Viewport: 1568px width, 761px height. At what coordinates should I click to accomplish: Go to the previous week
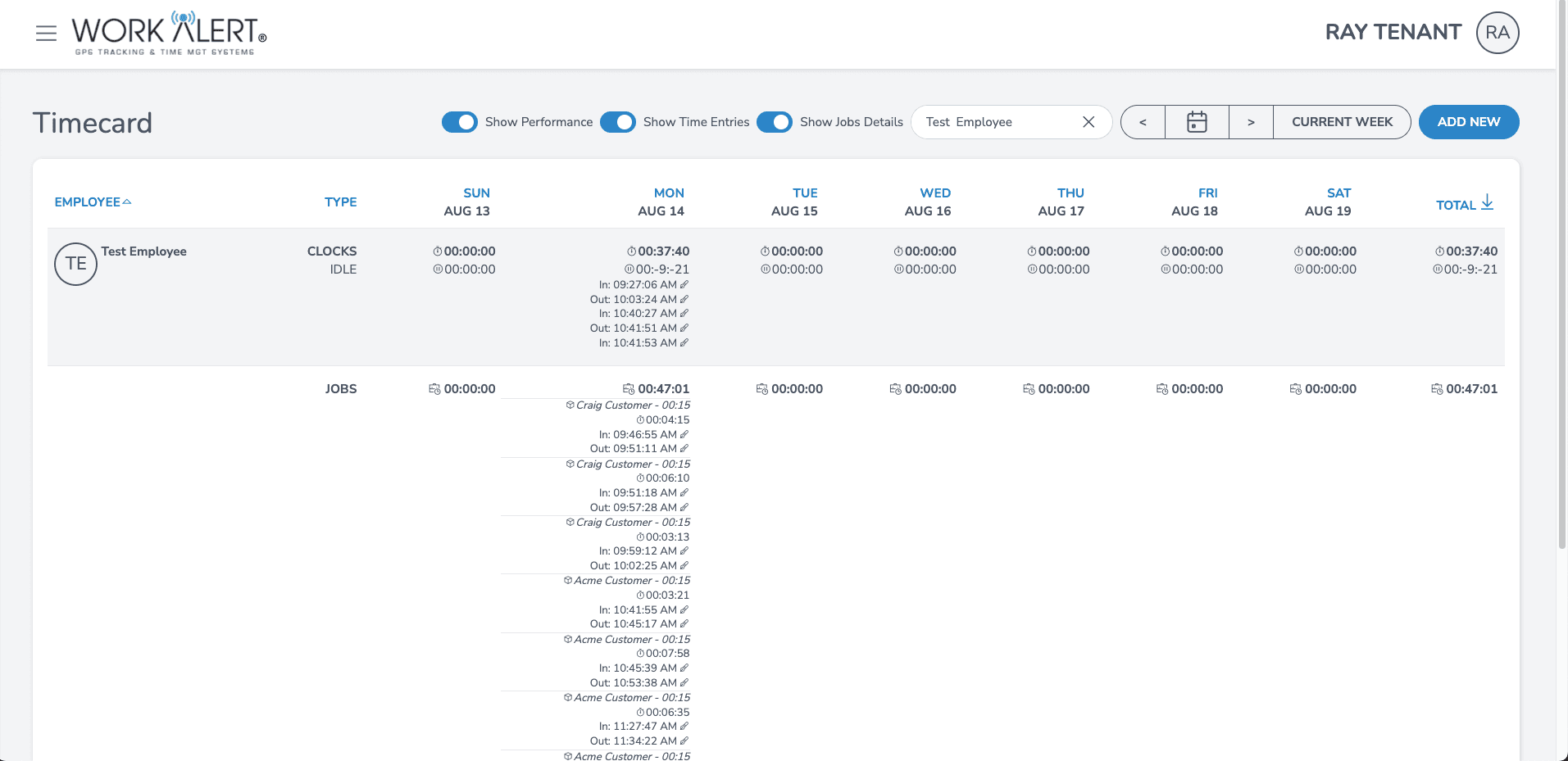pos(1143,122)
